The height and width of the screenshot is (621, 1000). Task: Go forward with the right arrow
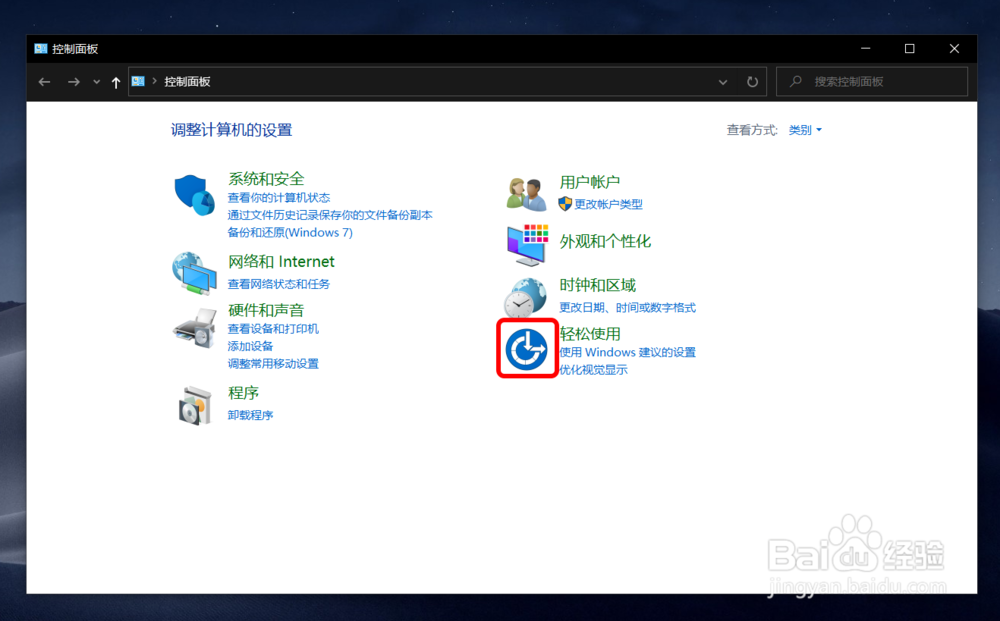[x=74, y=82]
